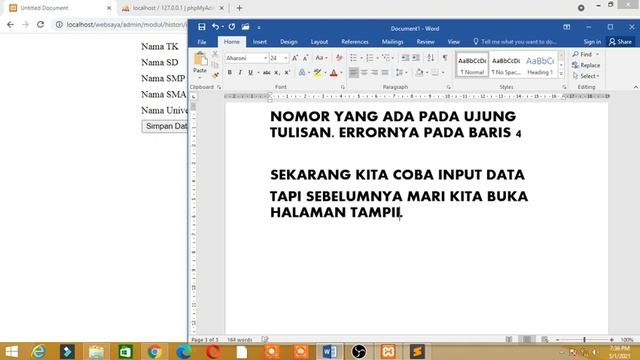Open the Select dropdown in Editing group
This screenshot has height=360, width=640.
click(x=586, y=76)
